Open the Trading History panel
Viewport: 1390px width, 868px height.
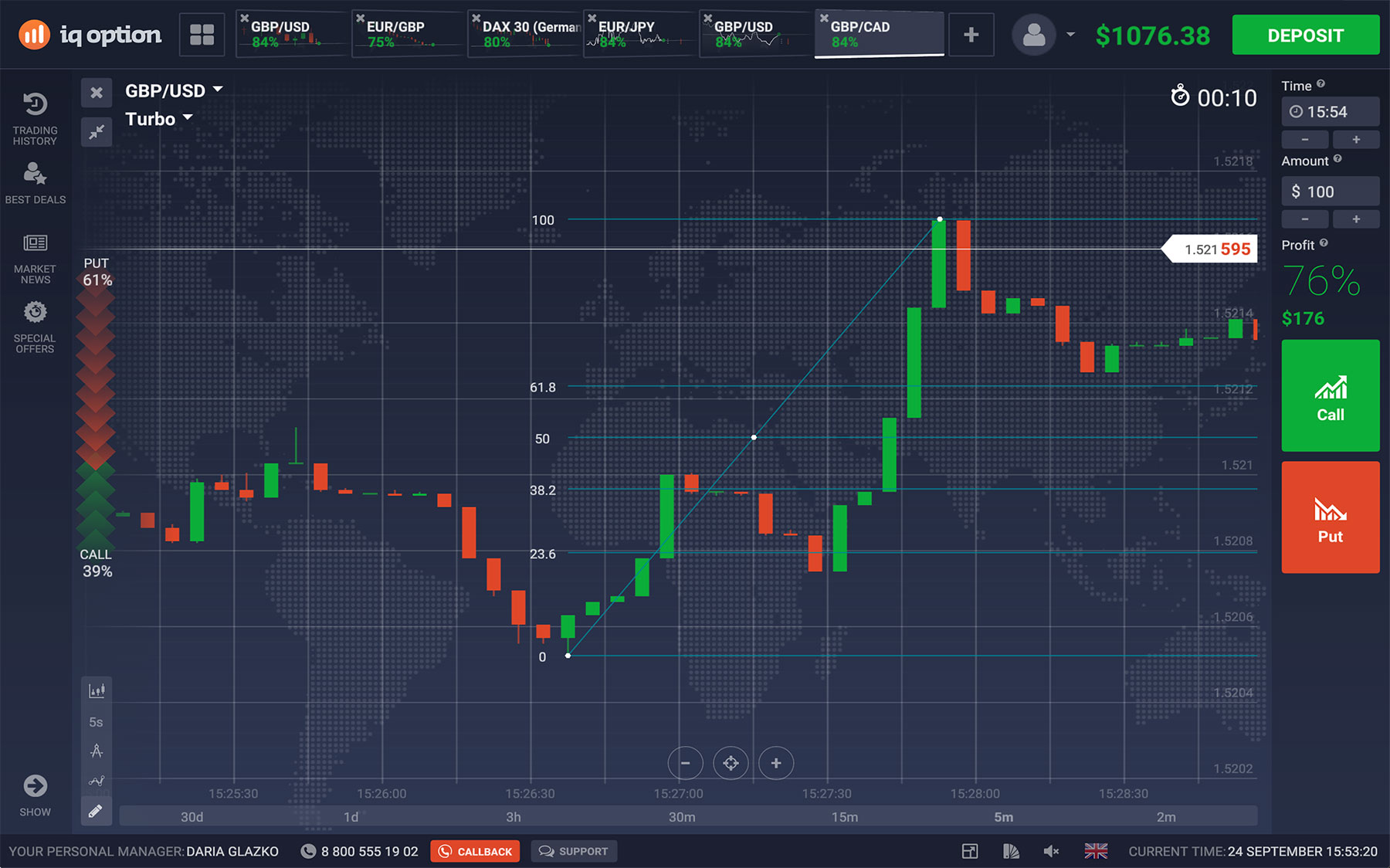[35, 118]
